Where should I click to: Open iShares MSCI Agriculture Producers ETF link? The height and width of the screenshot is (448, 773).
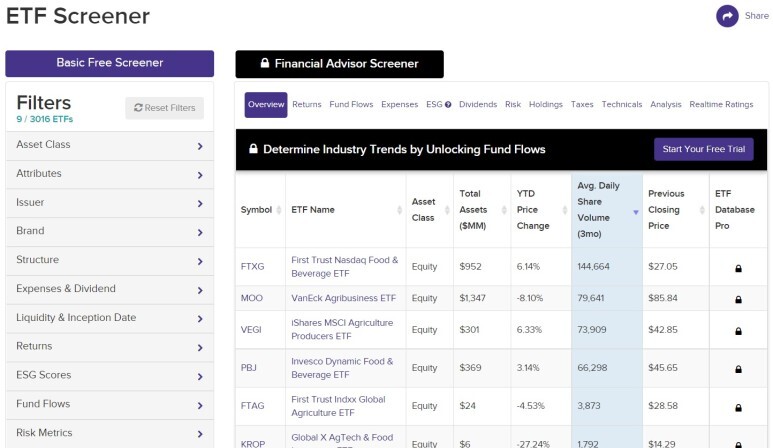click(x=342, y=329)
